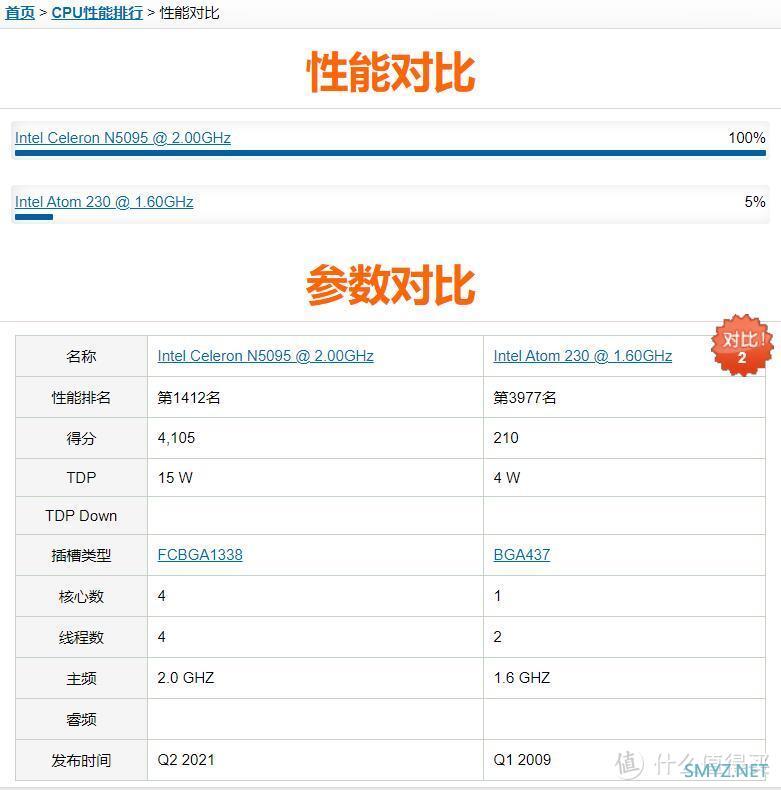This screenshot has width=781, height=790.
Task: Select the Atom 230 thread count 2
Action: (x=498, y=637)
